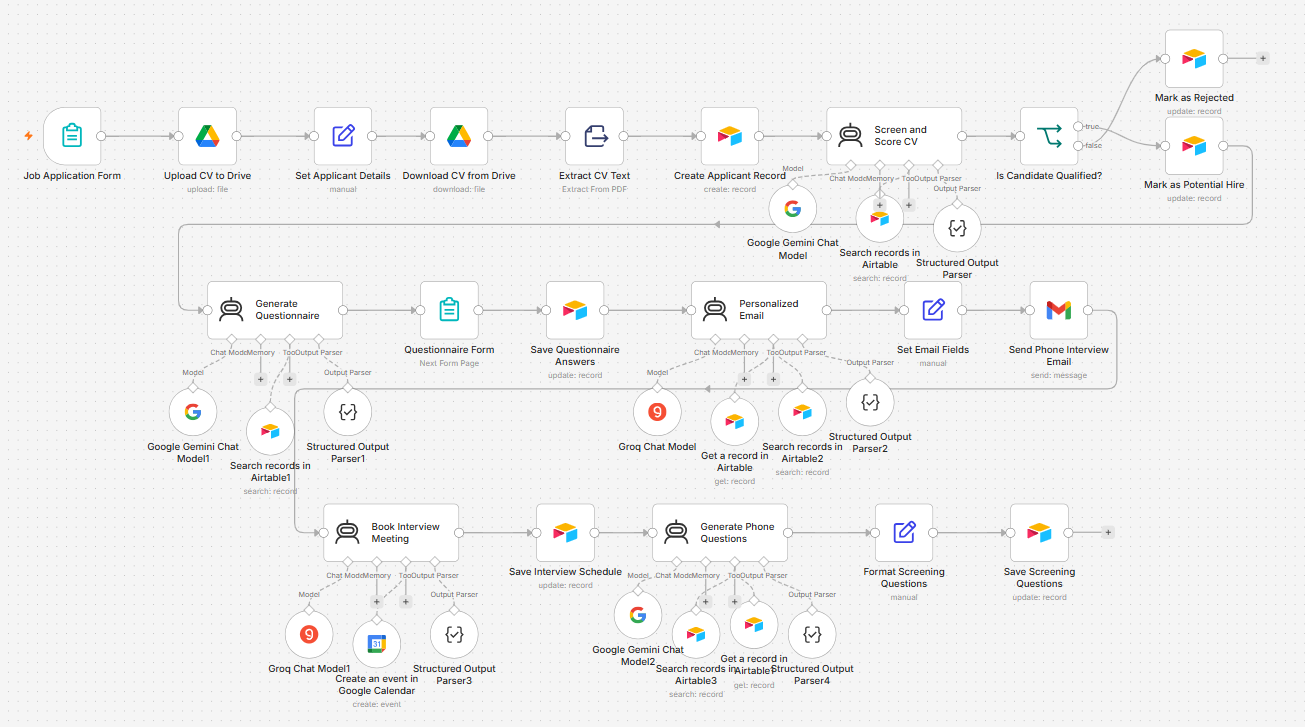This screenshot has height=727, width=1305.
Task: Open the Book Interview Meeting agent node
Action: (391, 533)
